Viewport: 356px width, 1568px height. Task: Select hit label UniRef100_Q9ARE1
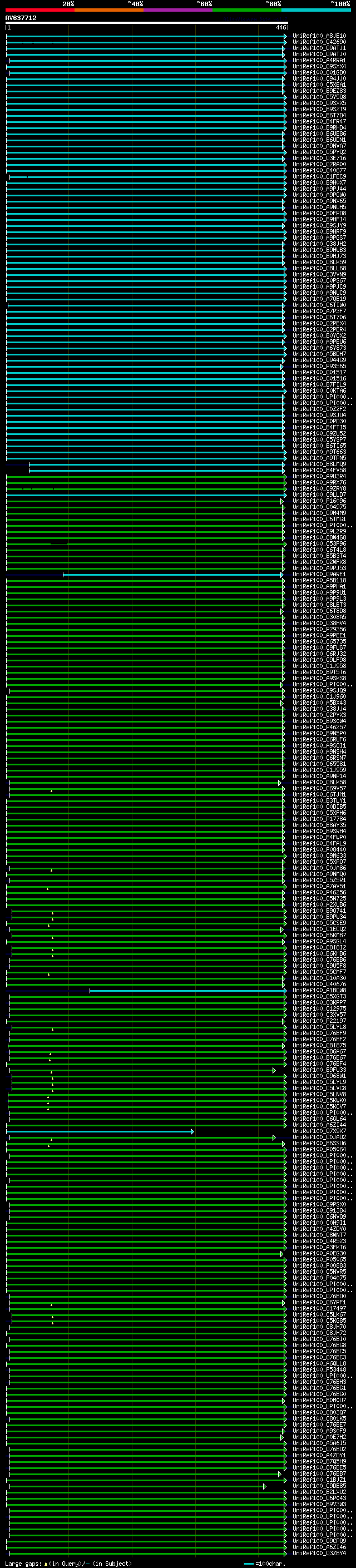point(319,574)
